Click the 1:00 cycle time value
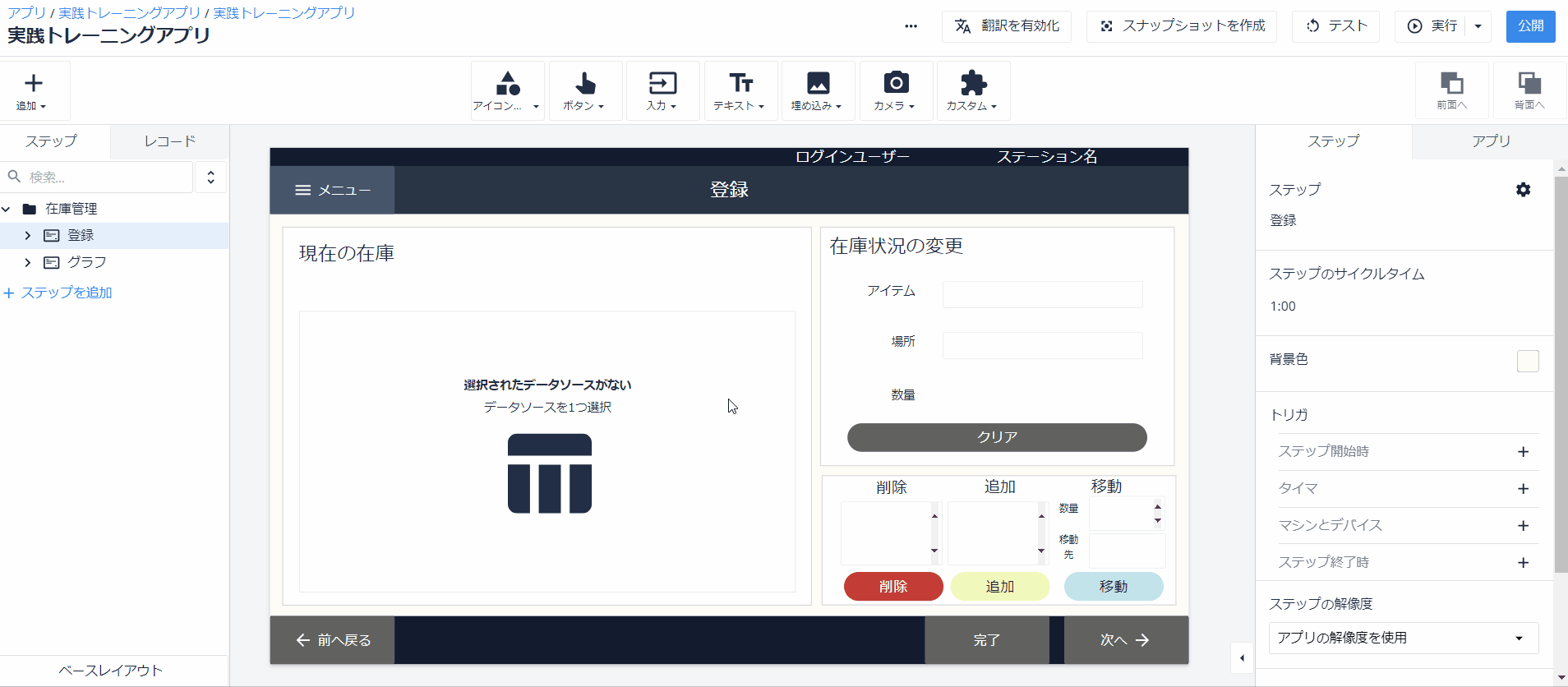The width and height of the screenshot is (1568, 687). tap(1283, 307)
